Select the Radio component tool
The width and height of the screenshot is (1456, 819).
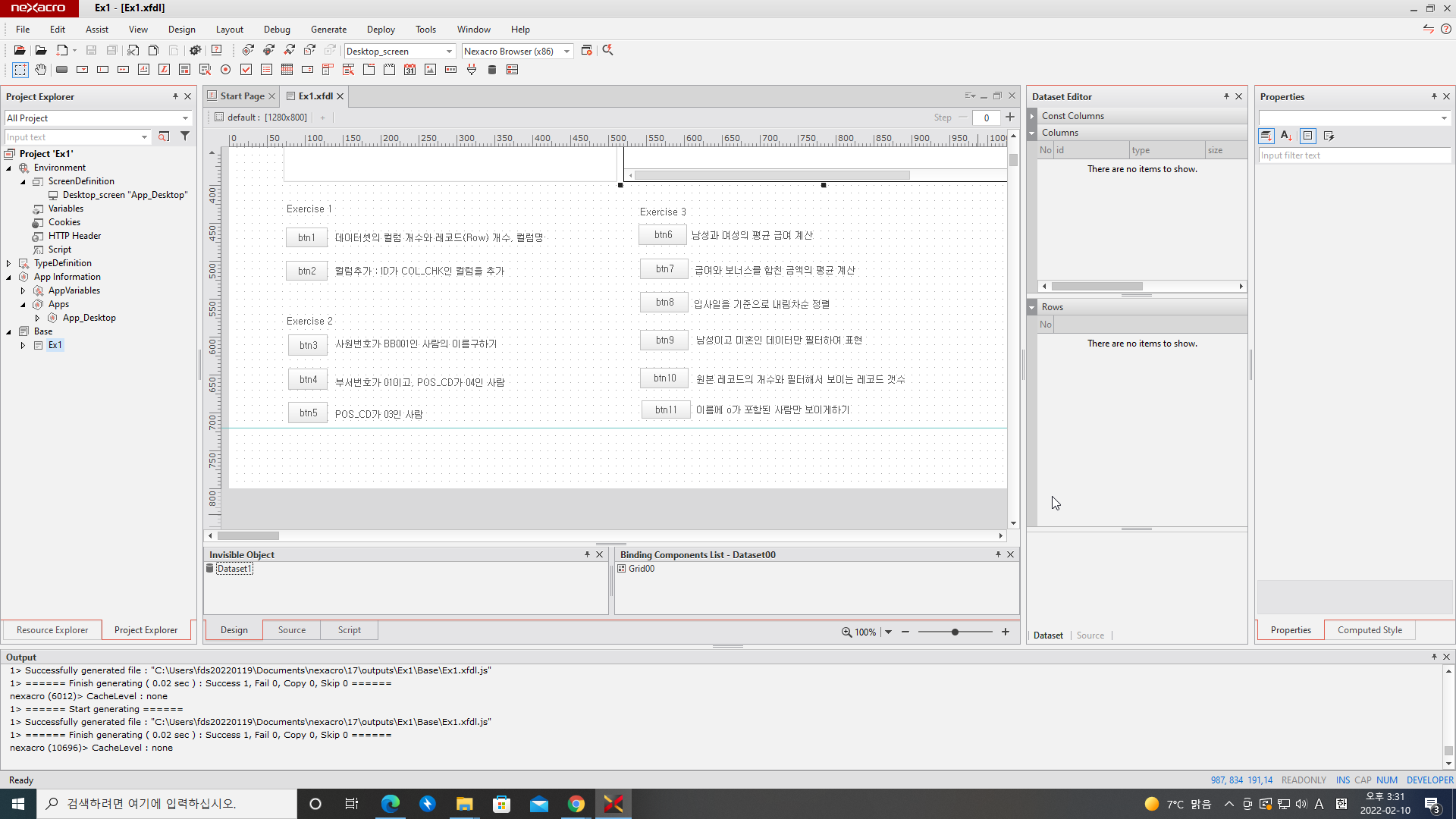click(225, 70)
